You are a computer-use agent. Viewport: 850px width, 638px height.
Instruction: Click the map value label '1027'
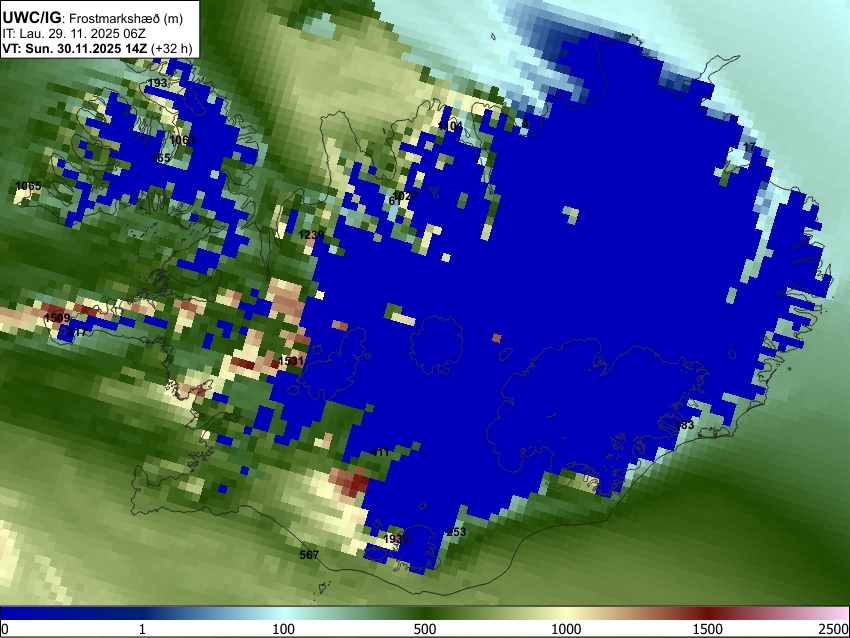point(405,195)
